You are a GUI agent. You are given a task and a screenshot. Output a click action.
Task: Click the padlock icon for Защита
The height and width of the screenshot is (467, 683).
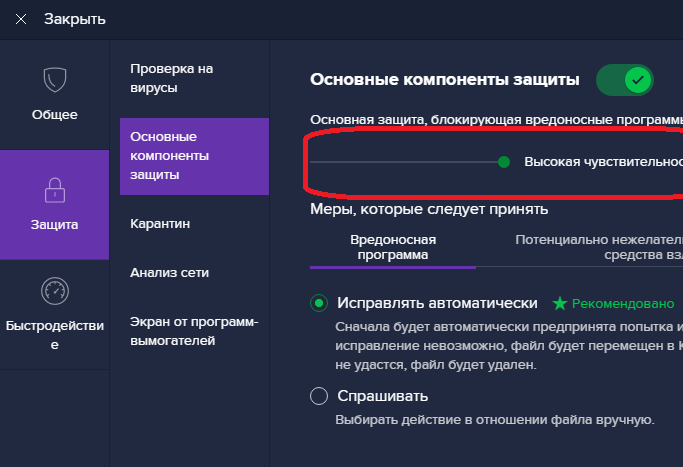54,189
